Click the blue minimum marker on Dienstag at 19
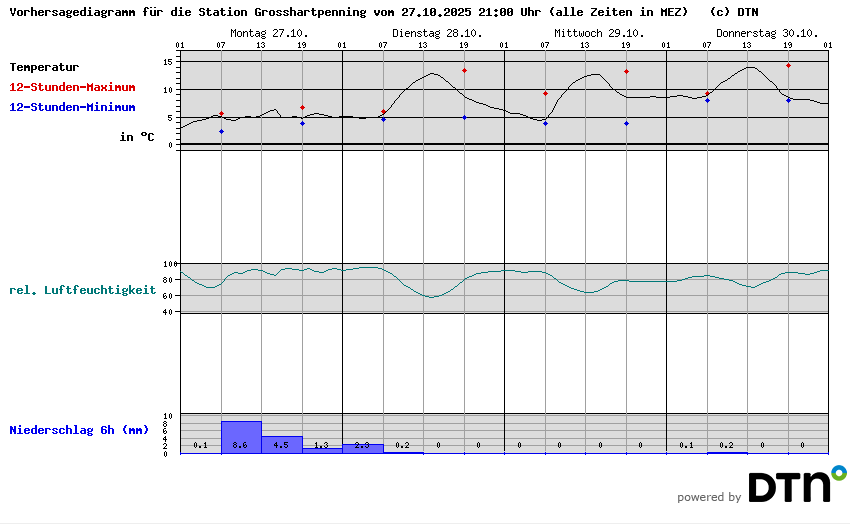This screenshot has height=524, width=850. pyautogui.click(x=464, y=117)
